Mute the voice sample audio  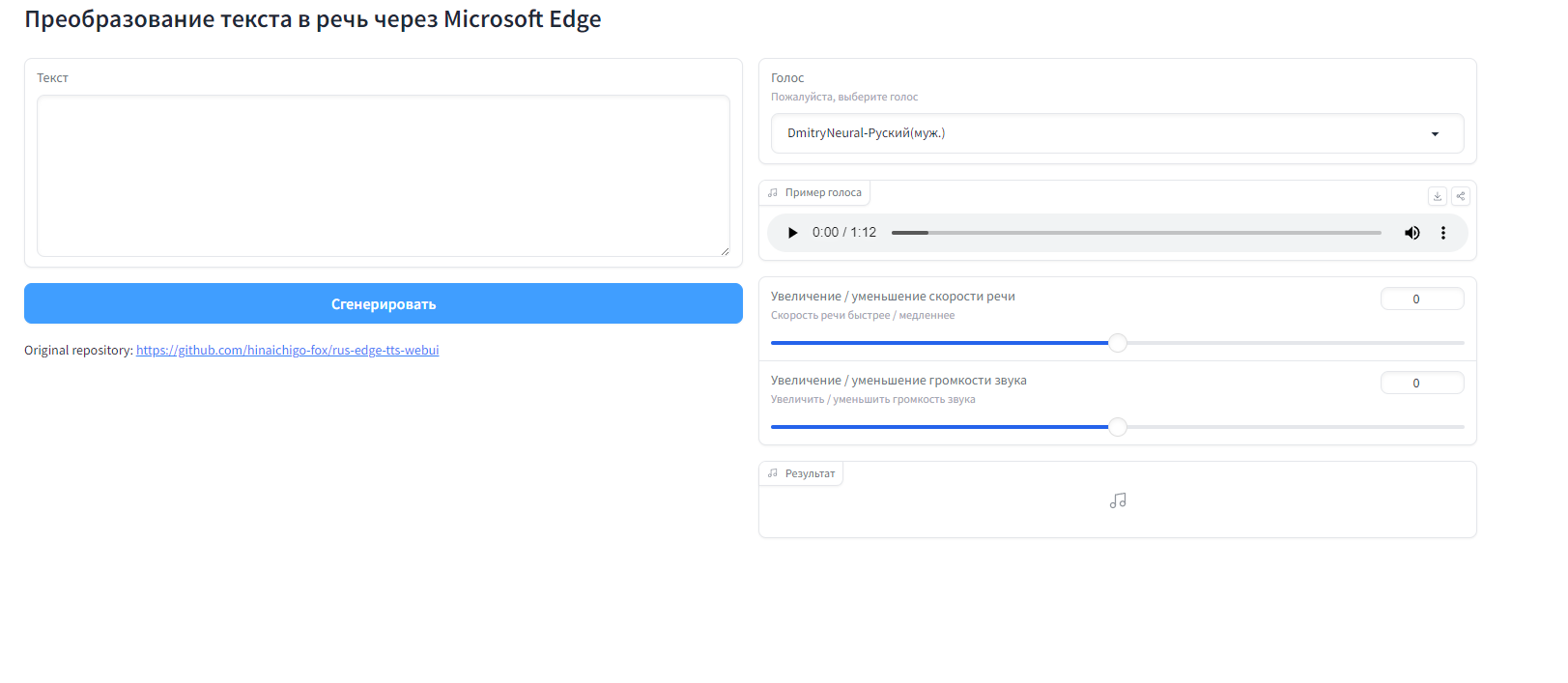click(x=1412, y=233)
